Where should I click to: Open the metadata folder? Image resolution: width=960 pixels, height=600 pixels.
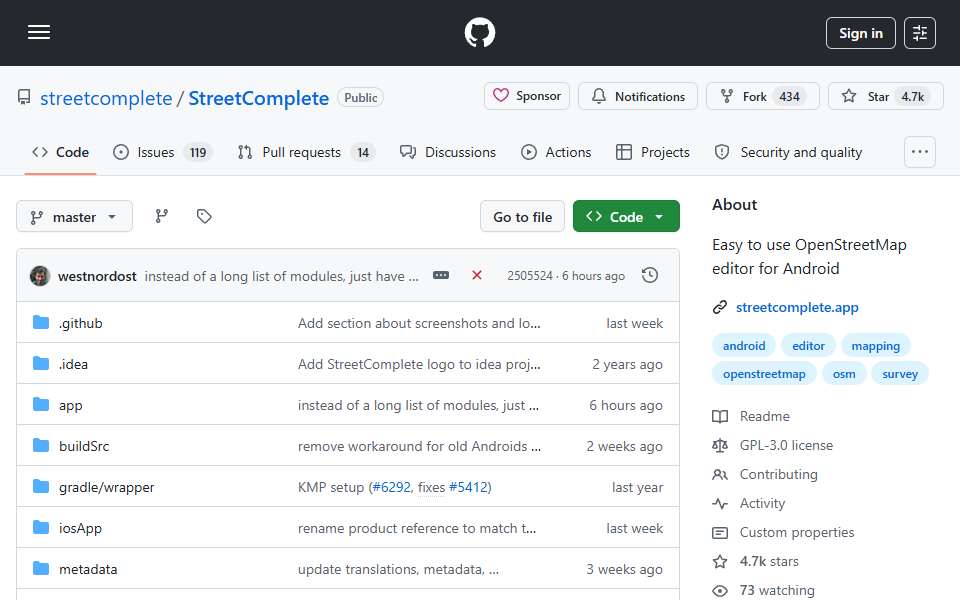click(x=88, y=569)
